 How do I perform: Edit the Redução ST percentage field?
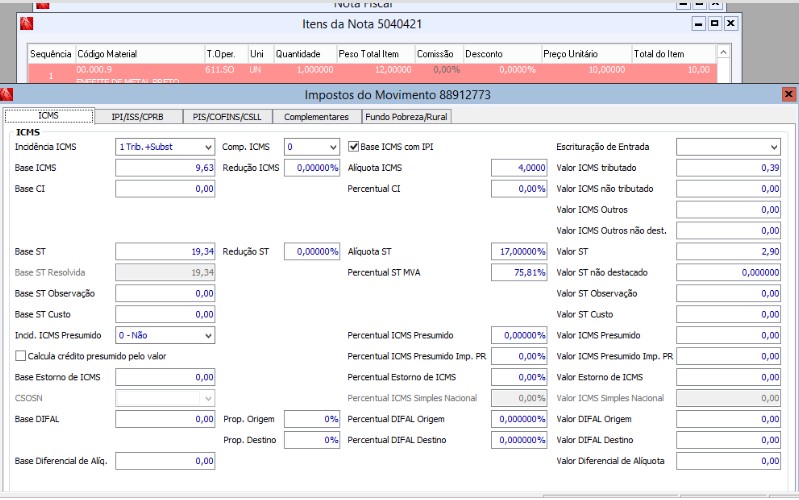312,251
